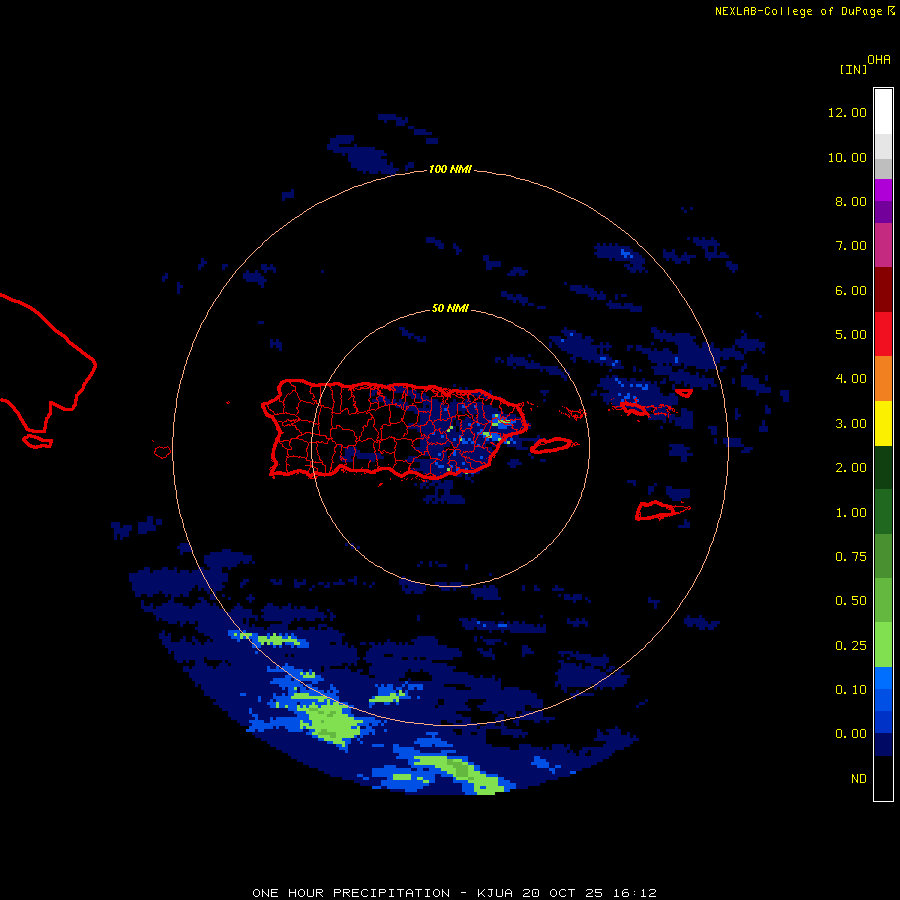Screen dimensions: 900x900
Task: Select the 4.00 legend value
Action: 851,379
